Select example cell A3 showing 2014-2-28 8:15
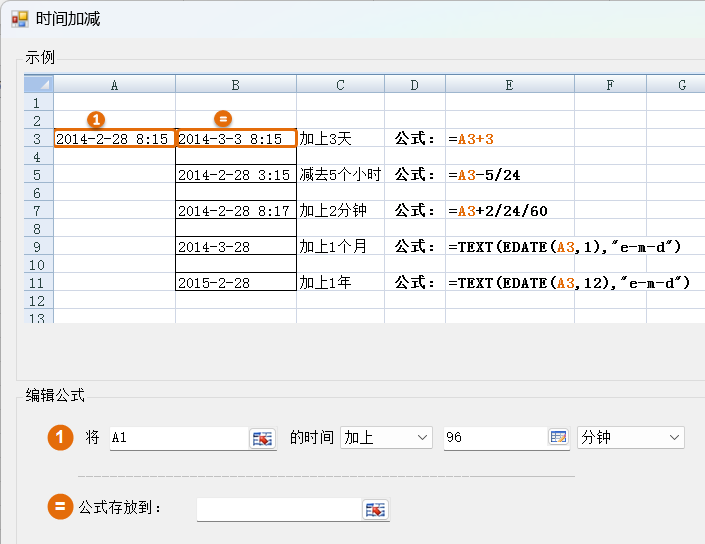The height and width of the screenshot is (544, 705). point(114,139)
